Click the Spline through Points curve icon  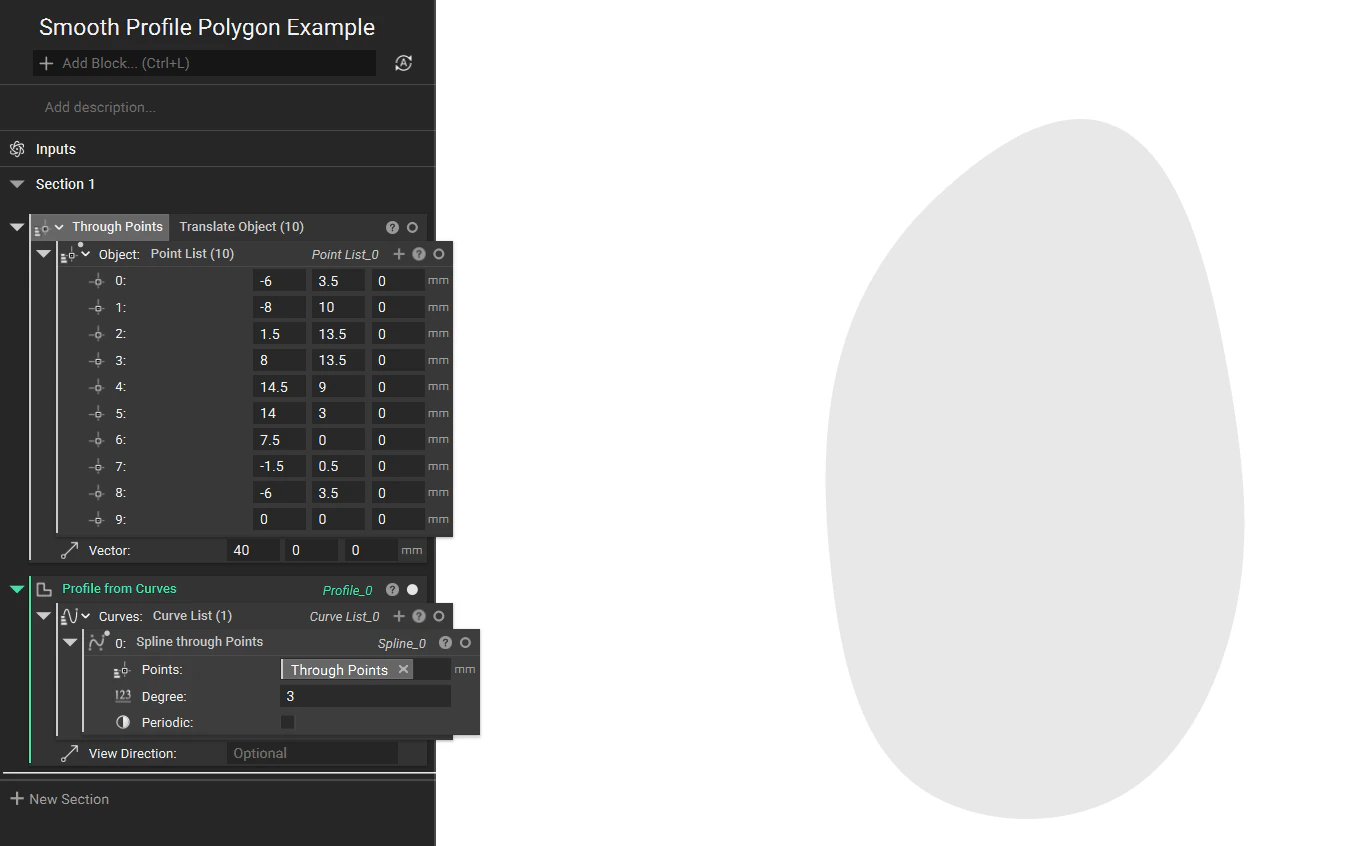click(97, 641)
